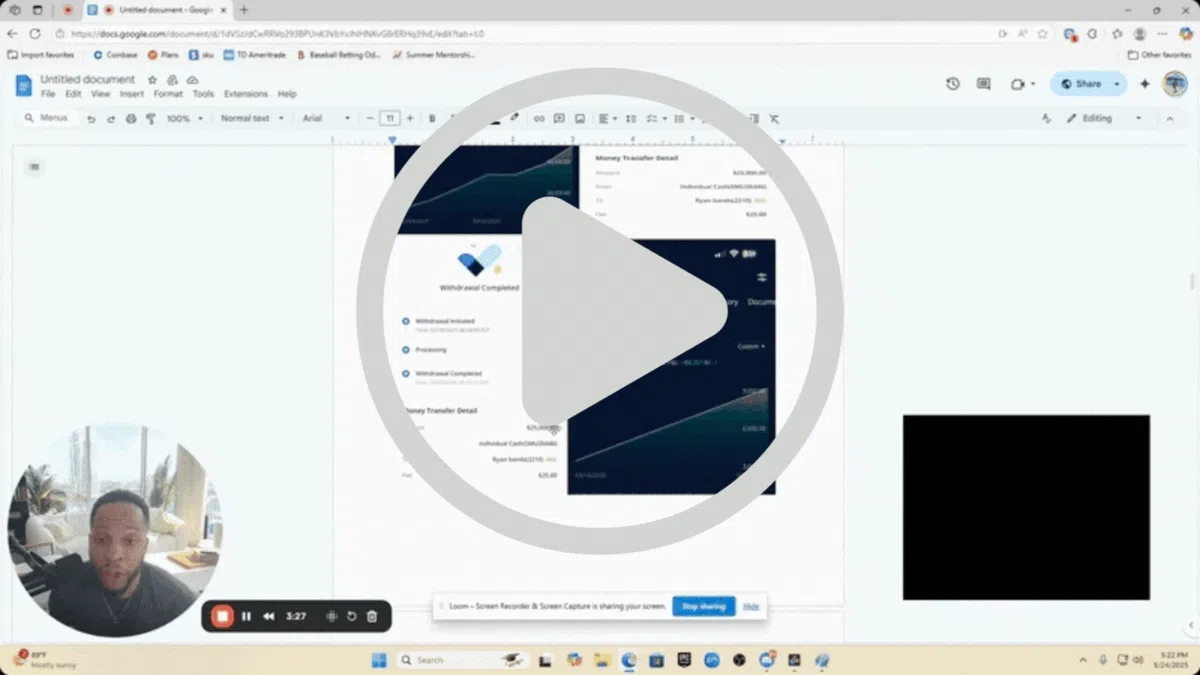Open the Editing mode dropdown
Image resolution: width=1200 pixels, height=675 pixels.
point(1103,118)
